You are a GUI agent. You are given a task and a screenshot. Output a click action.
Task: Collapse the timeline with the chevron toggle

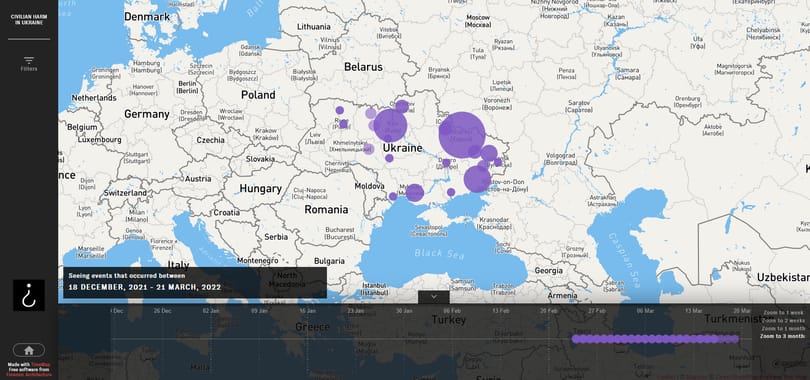click(433, 297)
